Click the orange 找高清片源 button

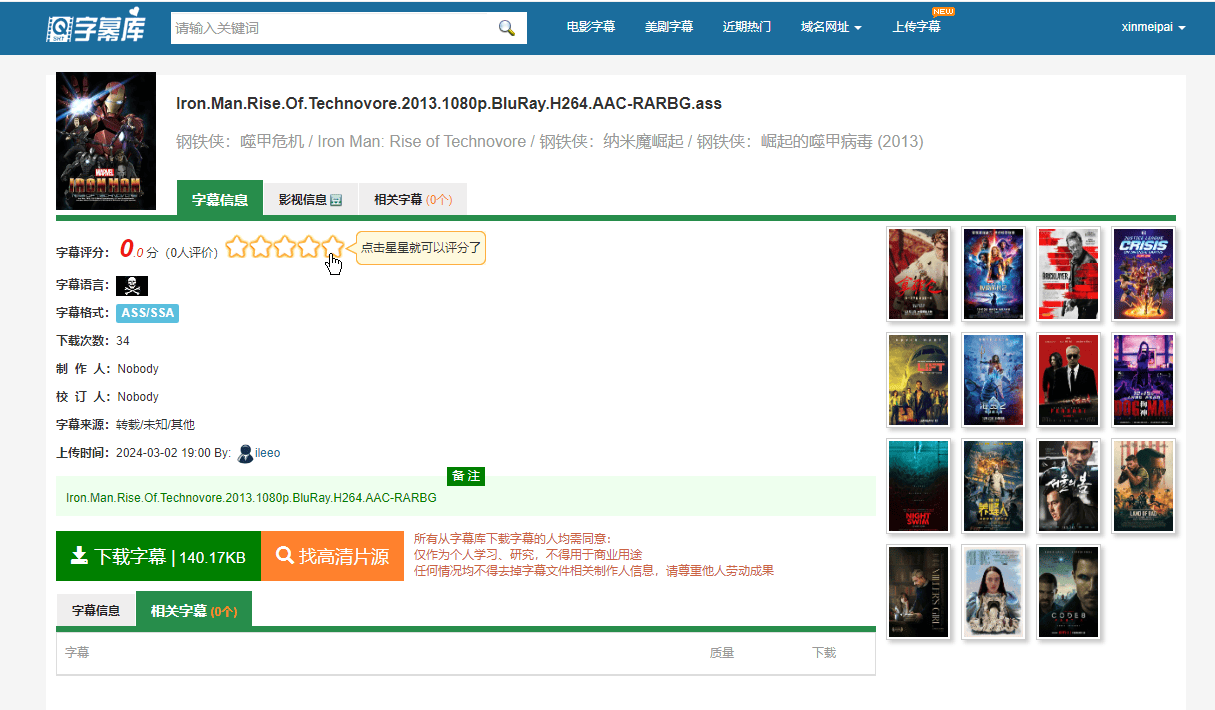click(x=332, y=557)
